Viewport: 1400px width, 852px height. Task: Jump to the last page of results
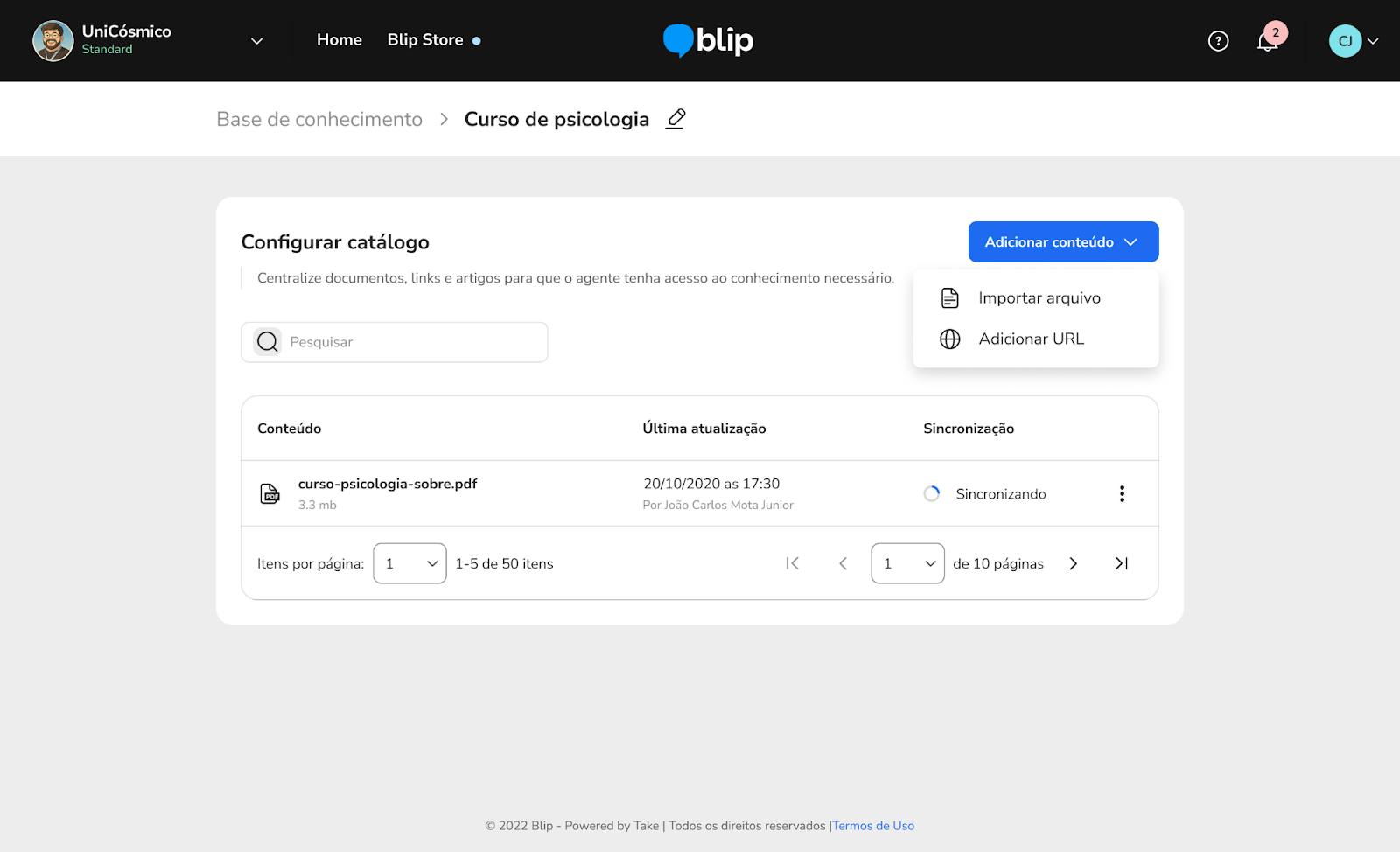click(x=1121, y=563)
